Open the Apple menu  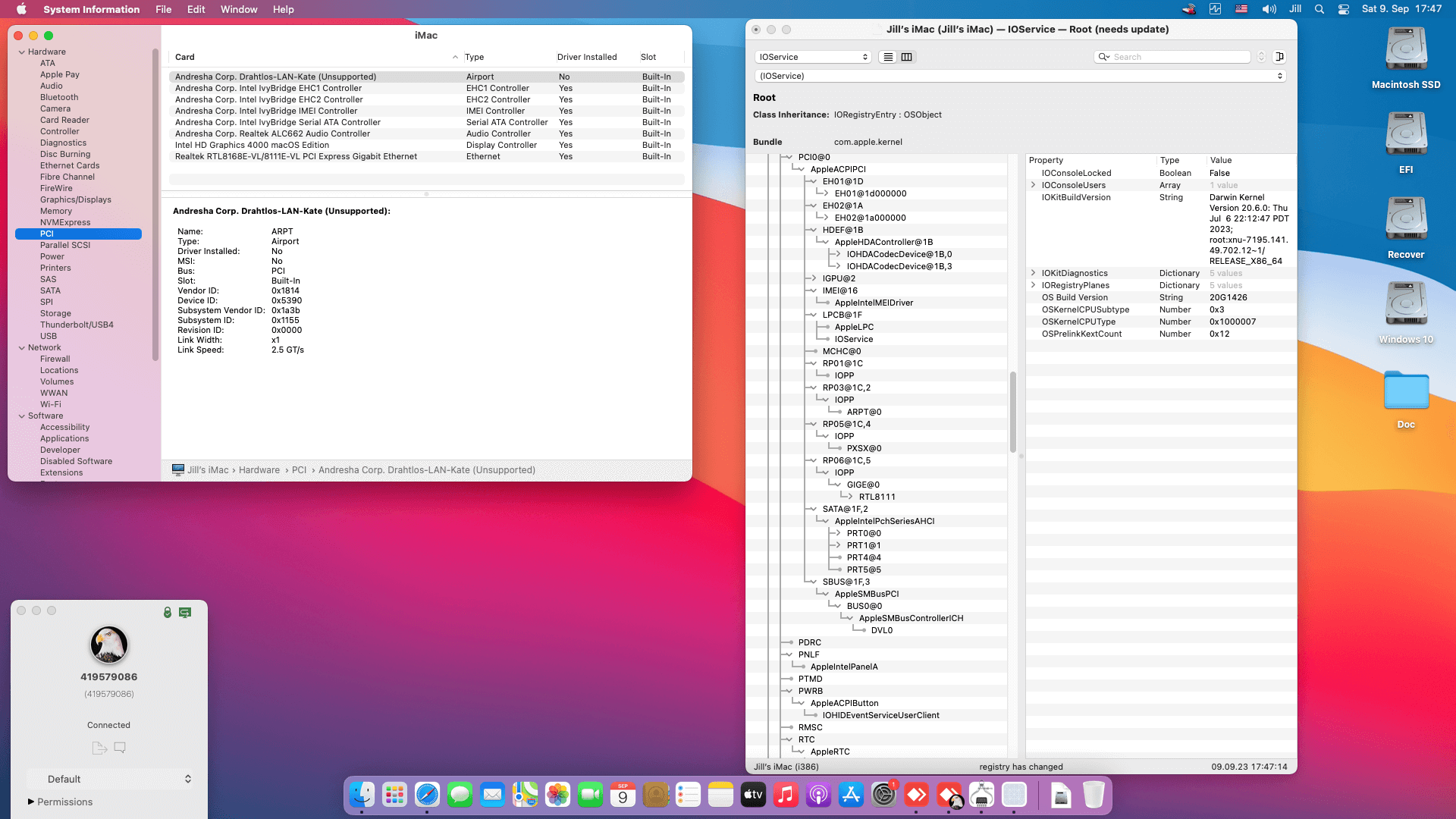[21, 9]
